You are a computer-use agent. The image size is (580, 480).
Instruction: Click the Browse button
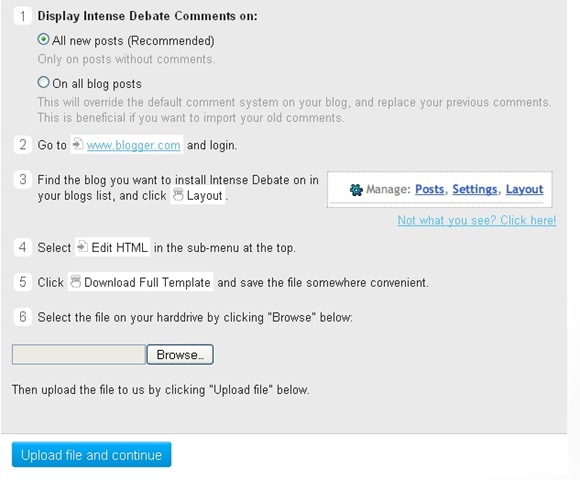tap(180, 355)
